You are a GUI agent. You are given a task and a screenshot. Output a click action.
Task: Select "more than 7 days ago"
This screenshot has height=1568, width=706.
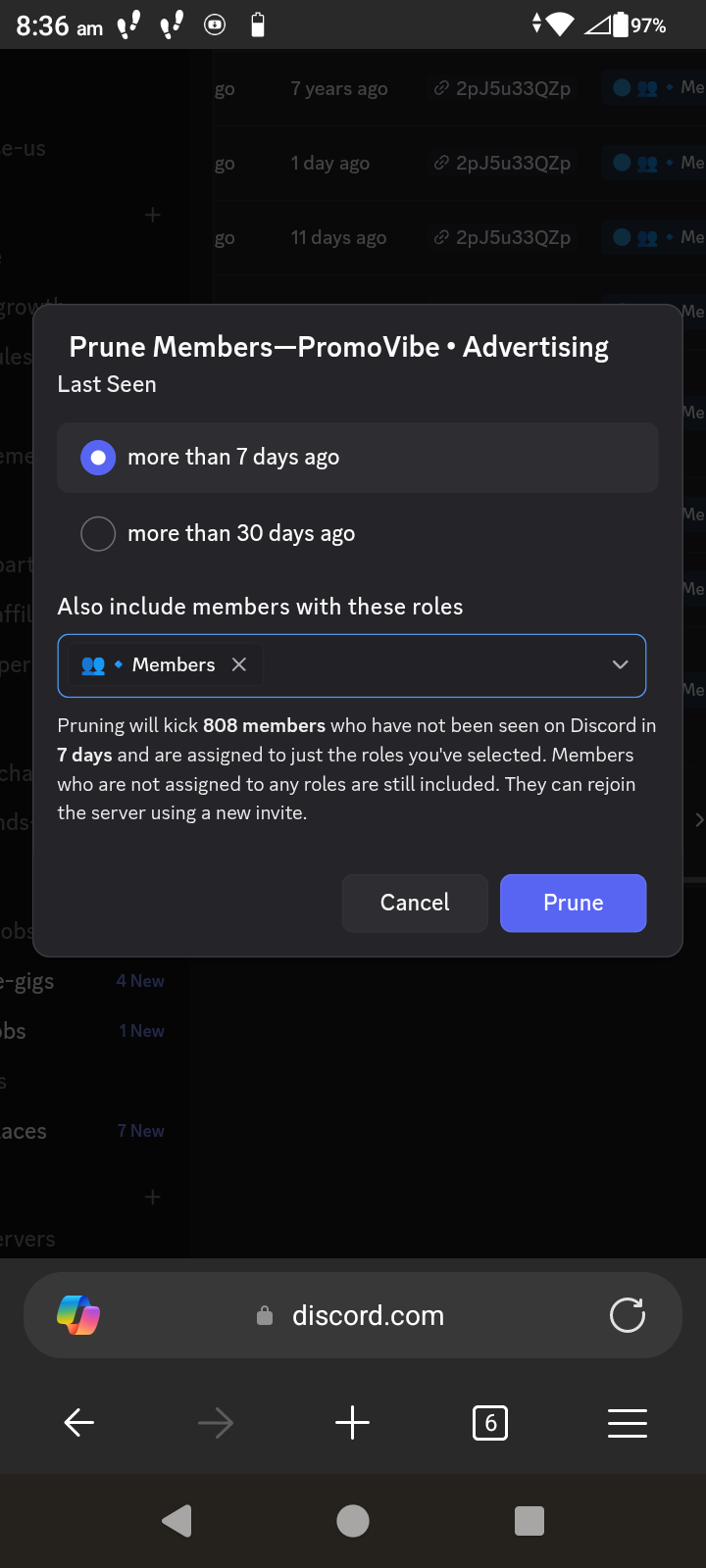[x=97, y=457]
